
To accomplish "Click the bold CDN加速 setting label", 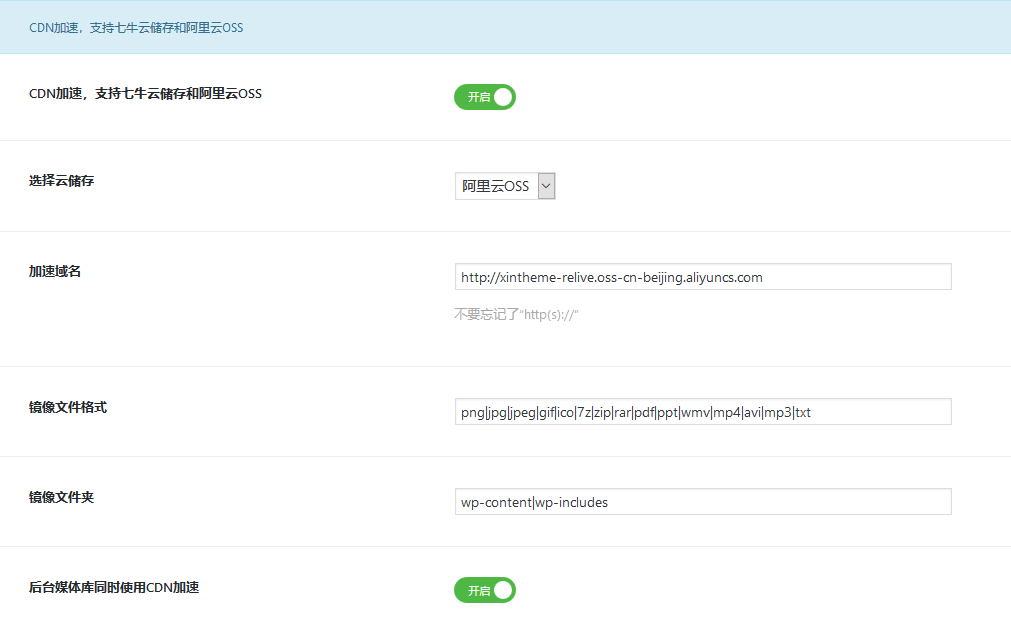I will tap(145, 94).
